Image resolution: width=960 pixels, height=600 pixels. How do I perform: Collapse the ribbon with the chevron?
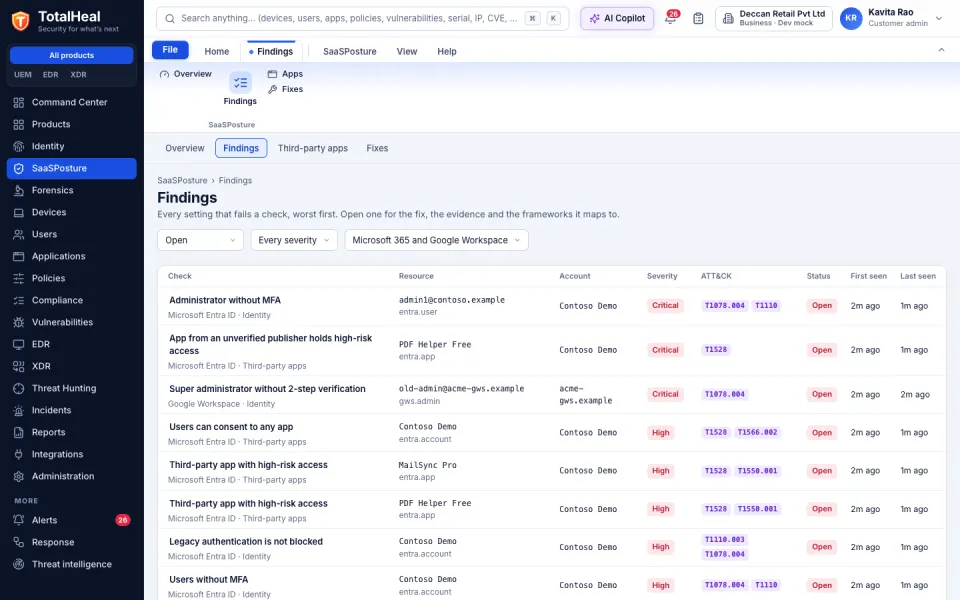point(941,50)
